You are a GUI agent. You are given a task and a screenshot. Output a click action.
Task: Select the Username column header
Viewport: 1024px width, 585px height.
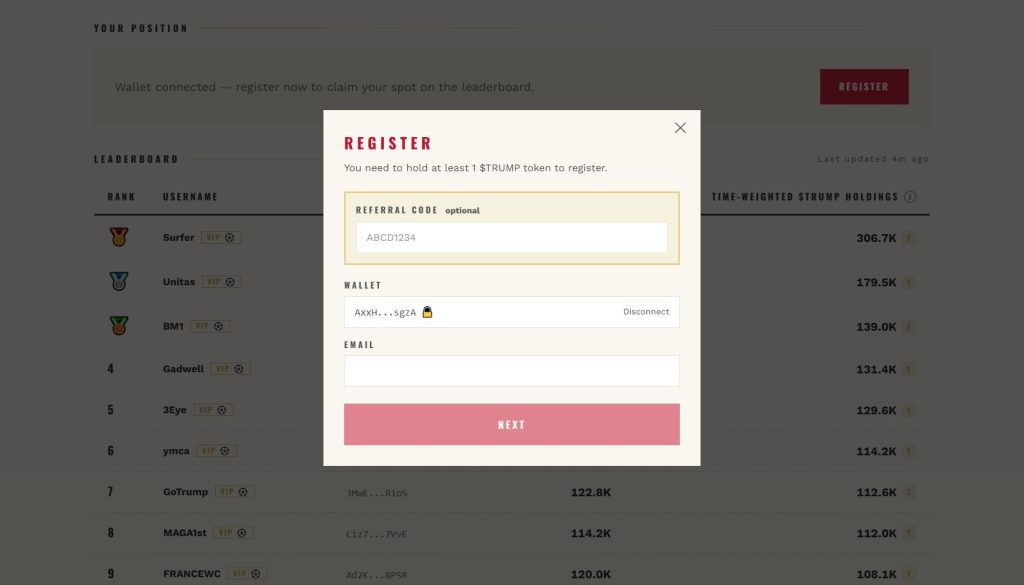pos(190,197)
